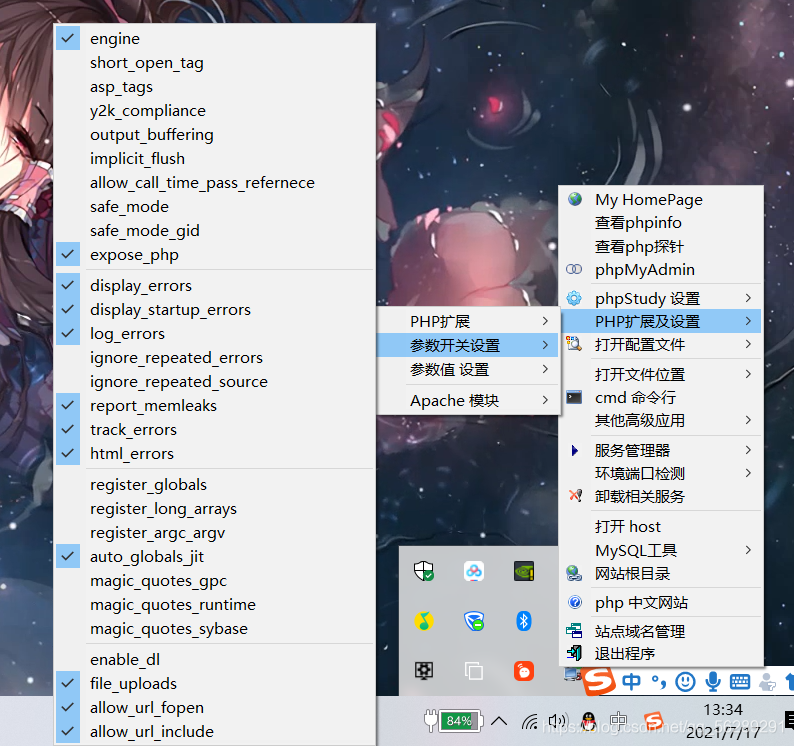Click taskbar 中 IME indicator
The width and height of the screenshot is (794, 746).
pyautogui.click(x=618, y=721)
